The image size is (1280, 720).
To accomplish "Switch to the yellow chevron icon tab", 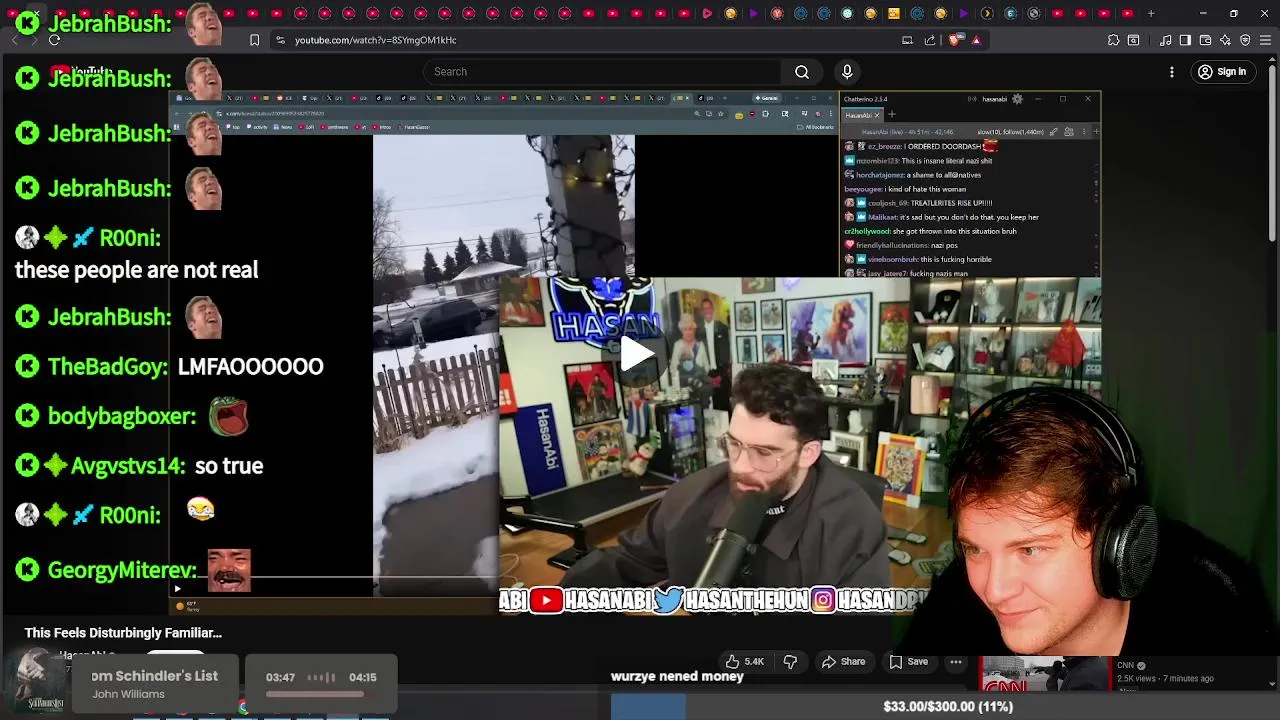I will (987, 13).
